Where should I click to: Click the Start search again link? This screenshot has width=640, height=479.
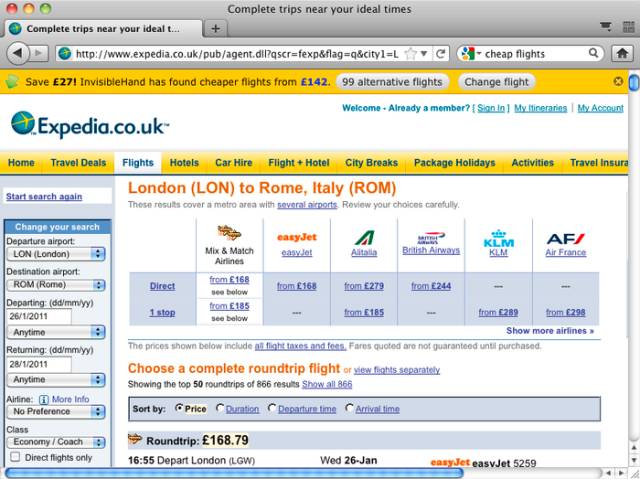[44, 197]
